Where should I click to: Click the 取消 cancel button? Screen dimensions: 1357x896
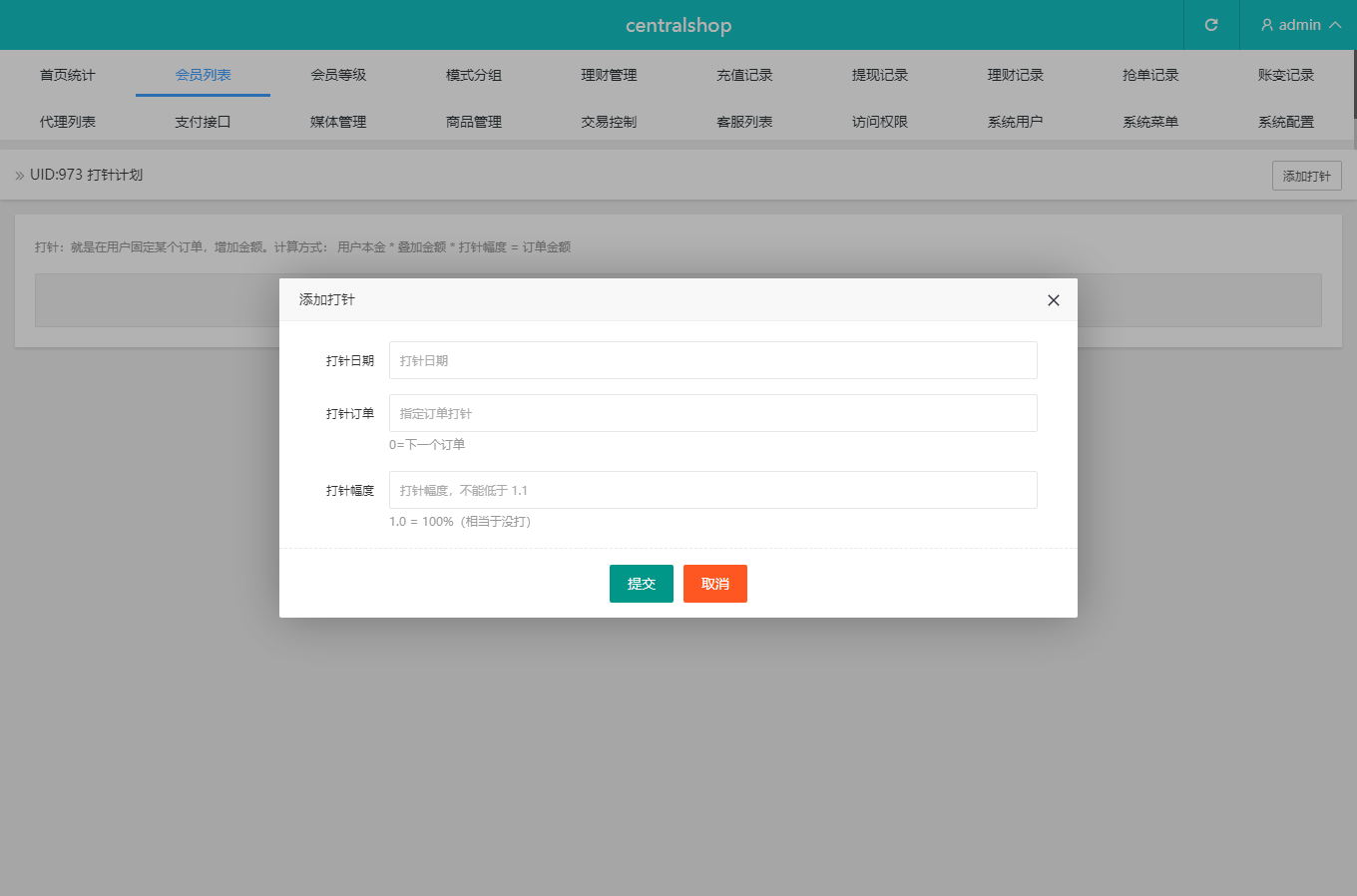point(714,584)
